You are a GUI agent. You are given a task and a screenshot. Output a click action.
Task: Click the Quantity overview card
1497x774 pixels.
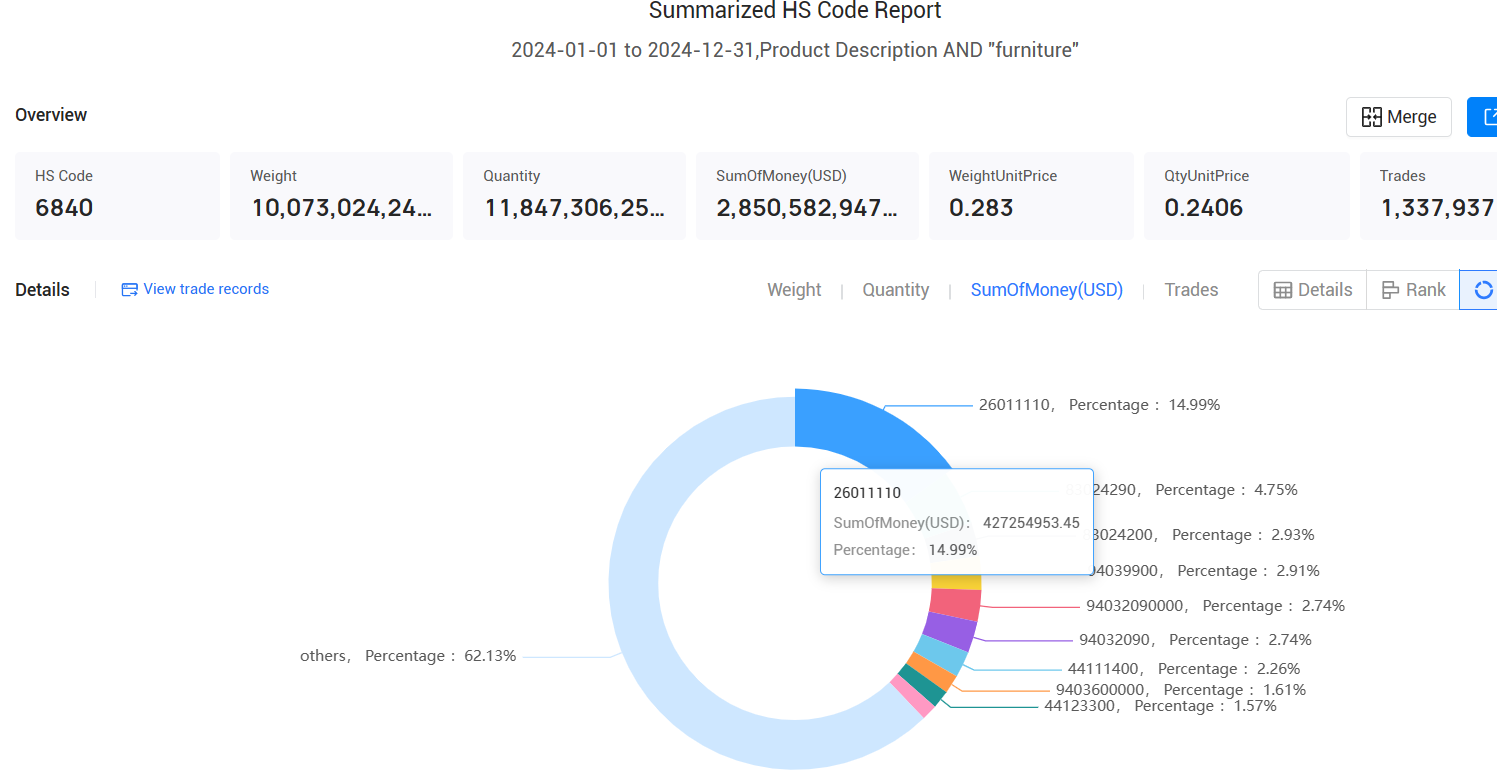(574, 196)
